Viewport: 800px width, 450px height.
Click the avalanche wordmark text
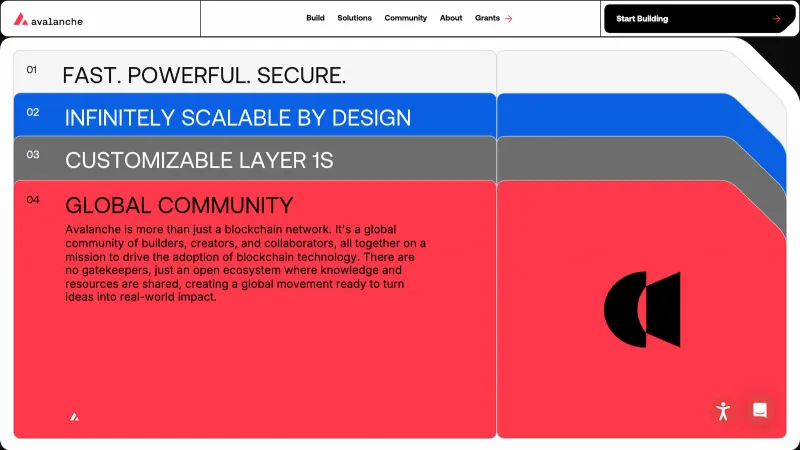57,20
